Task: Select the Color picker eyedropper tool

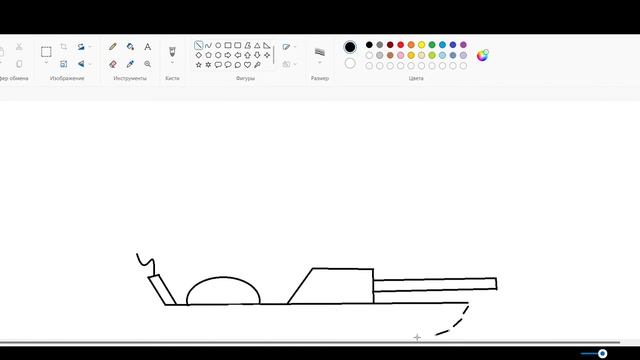Action: tap(130, 64)
